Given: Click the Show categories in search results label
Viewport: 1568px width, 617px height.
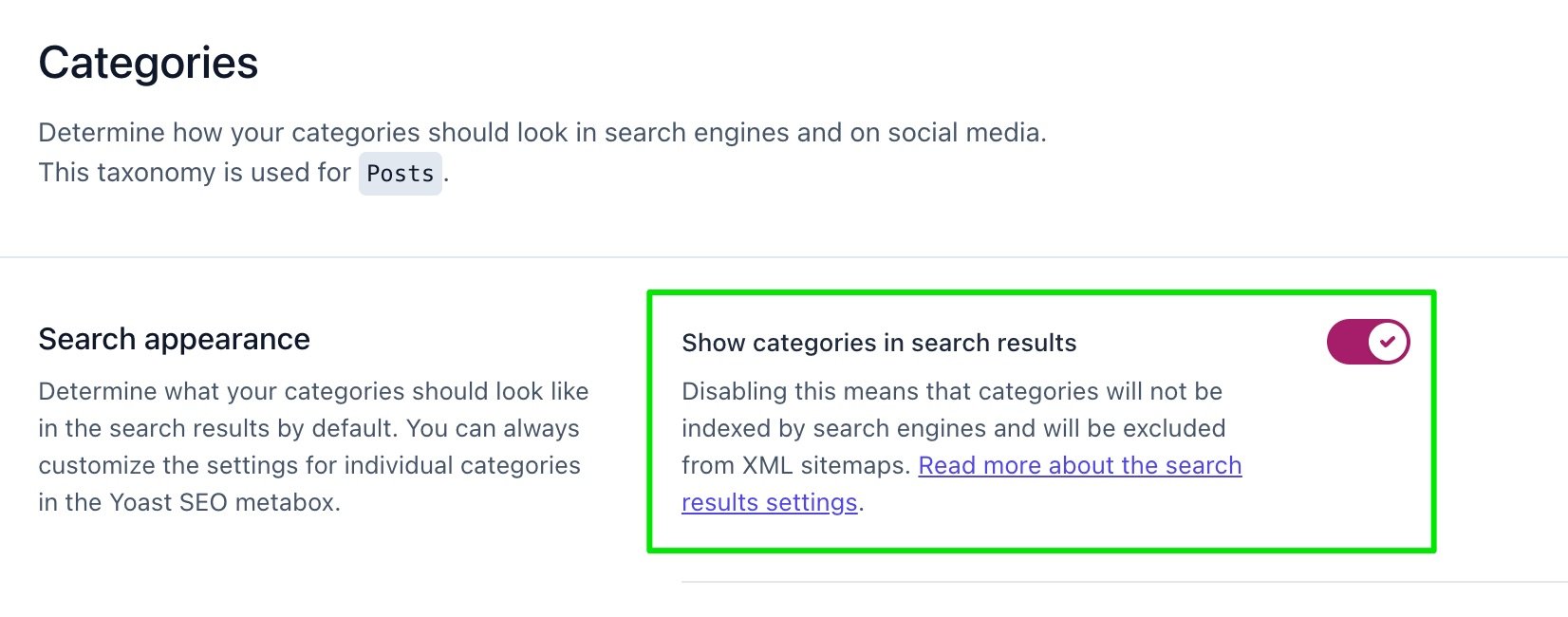Looking at the screenshot, I should coord(878,343).
